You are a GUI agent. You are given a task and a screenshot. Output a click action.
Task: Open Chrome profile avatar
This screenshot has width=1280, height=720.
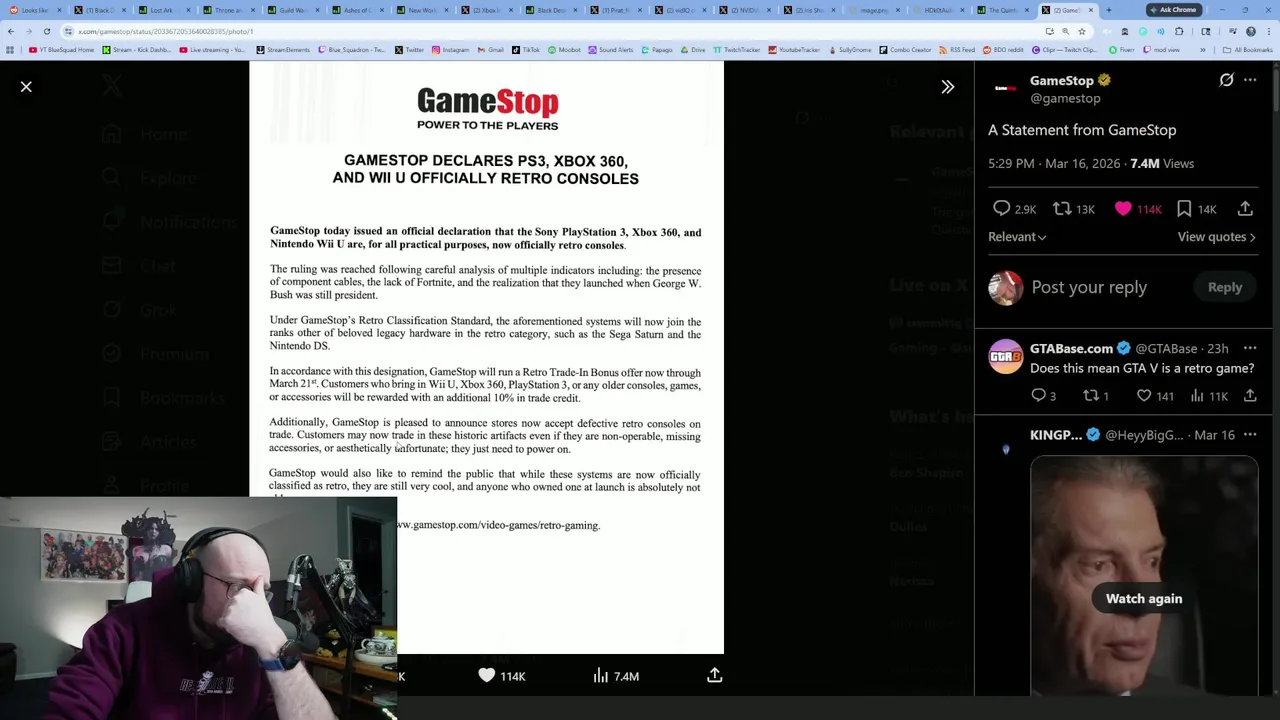click(x=1251, y=31)
